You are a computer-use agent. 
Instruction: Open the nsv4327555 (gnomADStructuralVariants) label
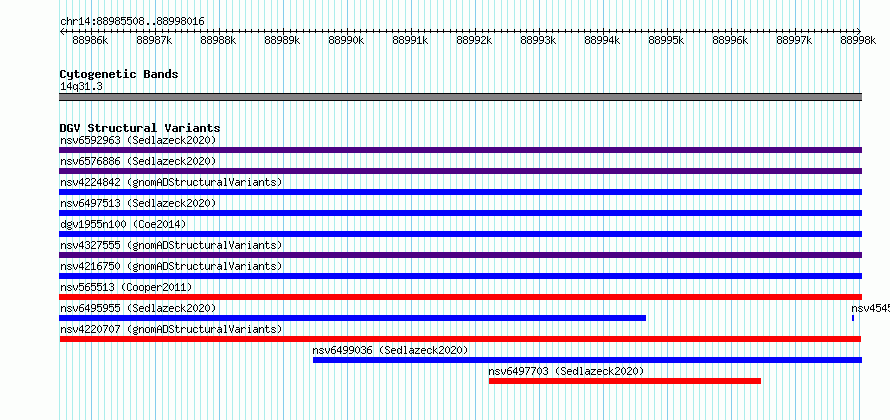(x=171, y=245)
